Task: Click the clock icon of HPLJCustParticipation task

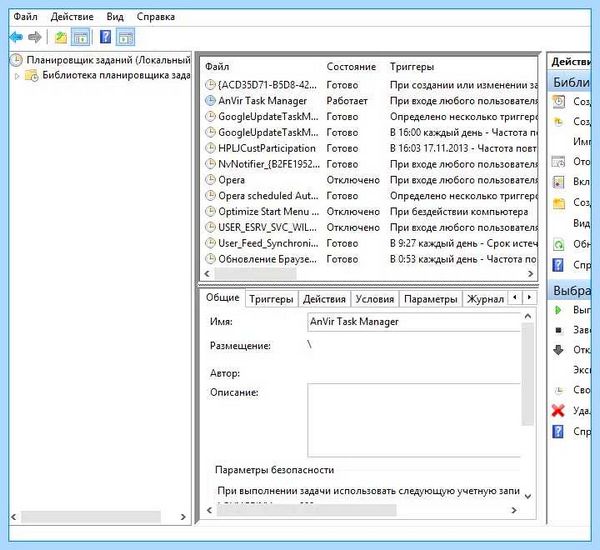Action: [210, 148]
